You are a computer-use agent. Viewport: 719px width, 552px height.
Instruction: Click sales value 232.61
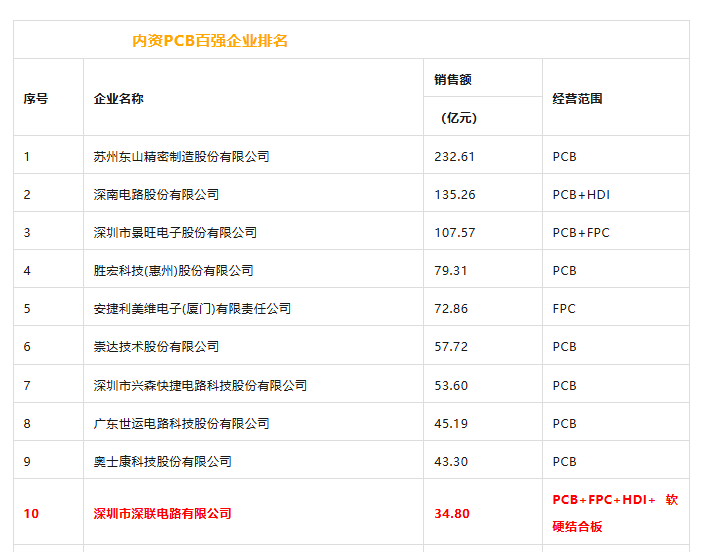click(455, 157)
